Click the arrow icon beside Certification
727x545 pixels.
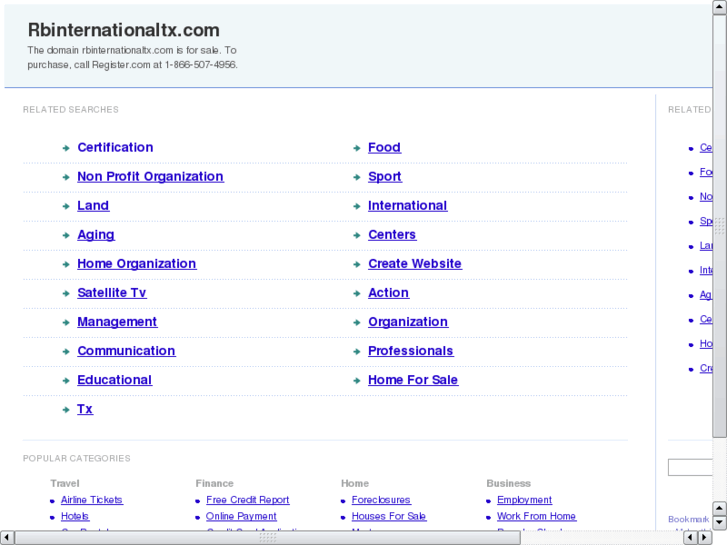click(66, 148)
